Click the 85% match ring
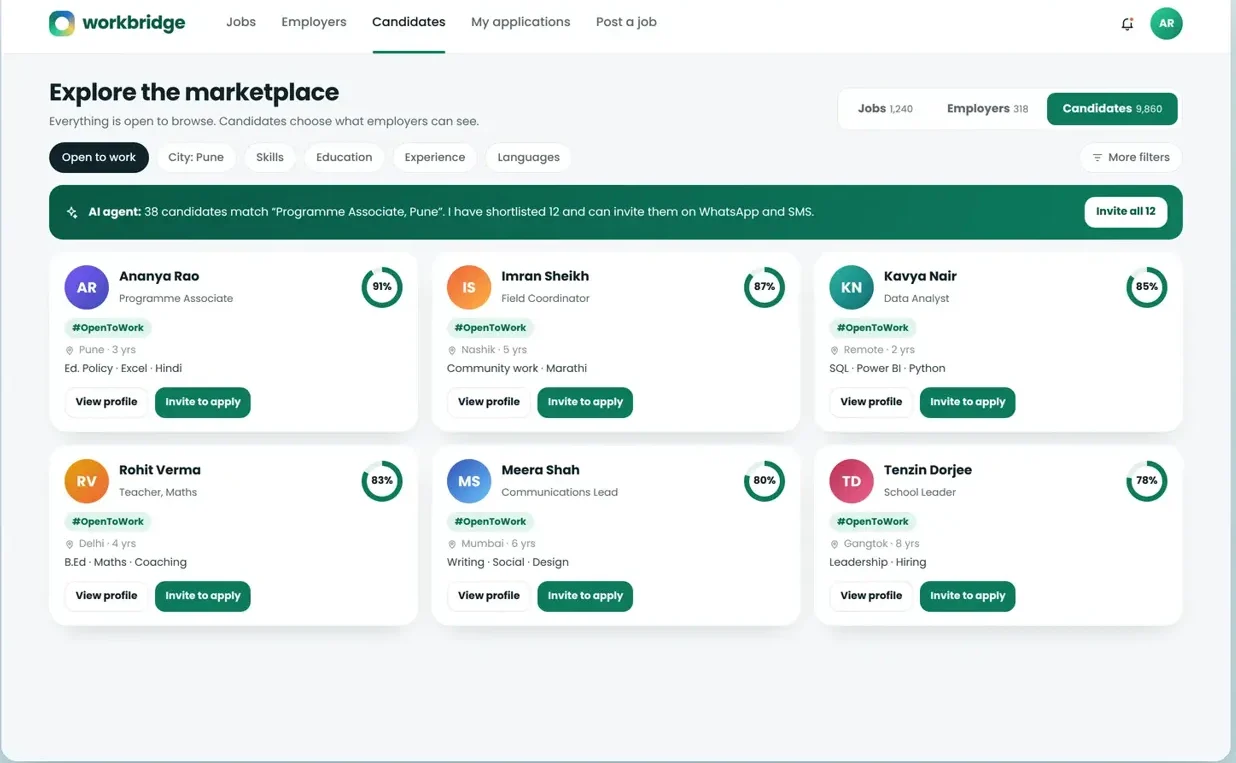Viewport: 1236px width, 763px height. coord(1146,287)
